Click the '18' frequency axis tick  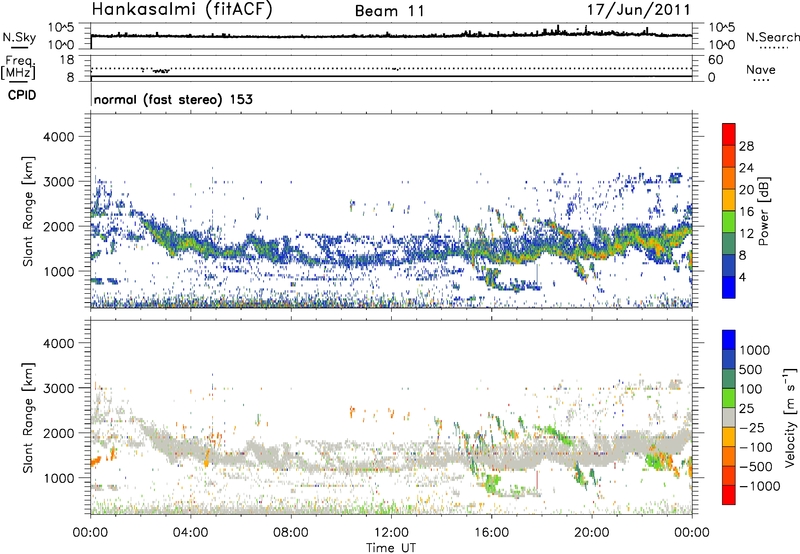pyautogui.click(x=67, y=60)
